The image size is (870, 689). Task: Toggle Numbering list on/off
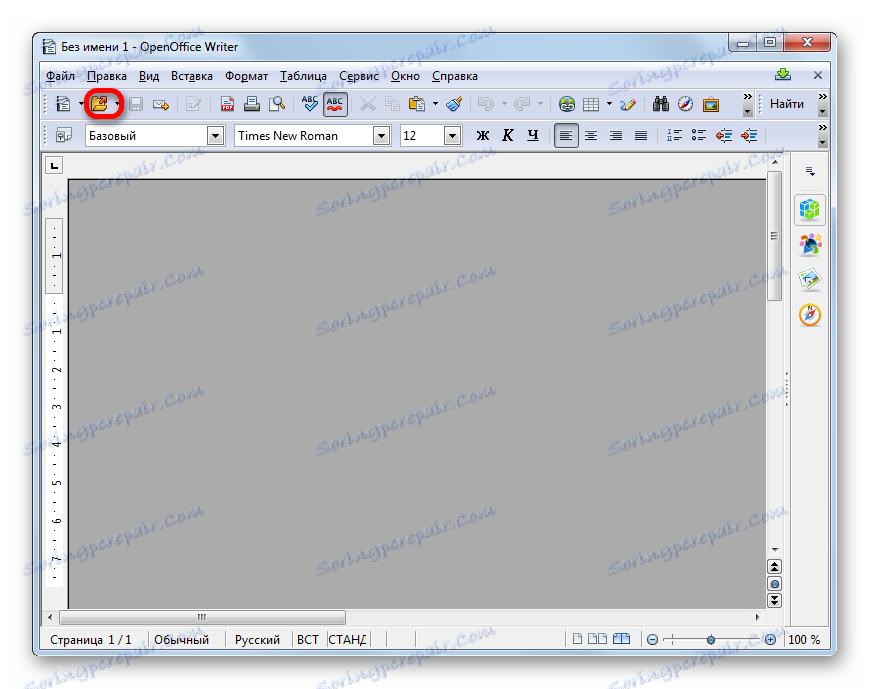pyautogui.click(x=674, y=135)
